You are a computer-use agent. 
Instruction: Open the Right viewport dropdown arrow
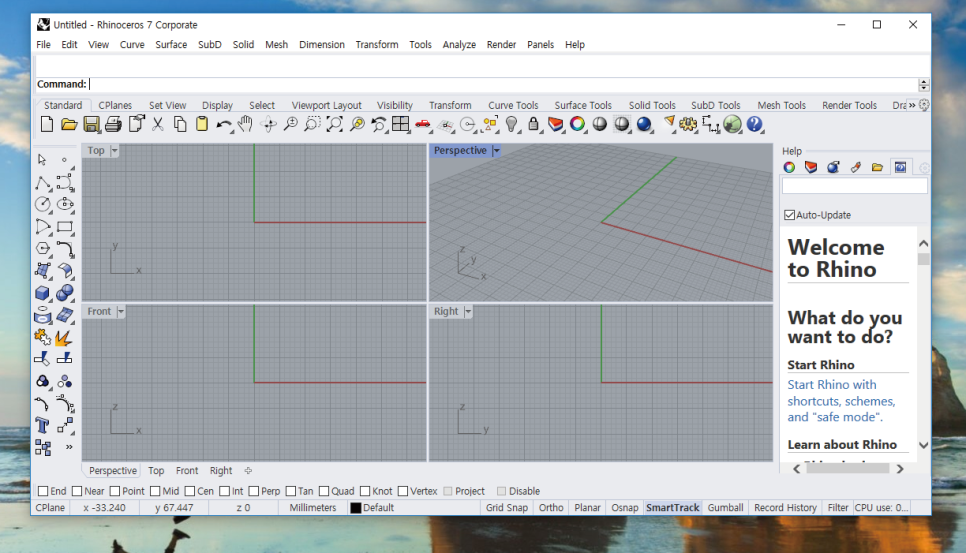[x=468, y=312]
